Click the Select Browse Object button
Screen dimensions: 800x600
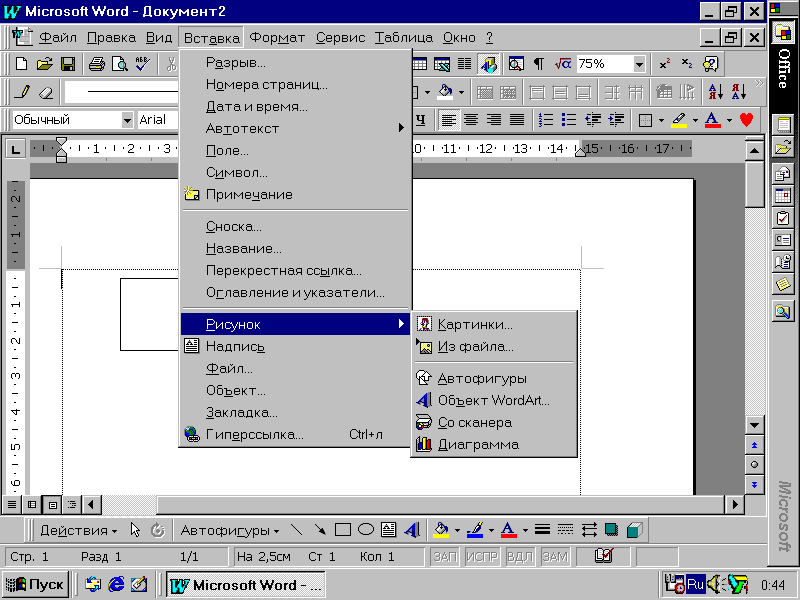pyautogui.click(x=755, y=465)
